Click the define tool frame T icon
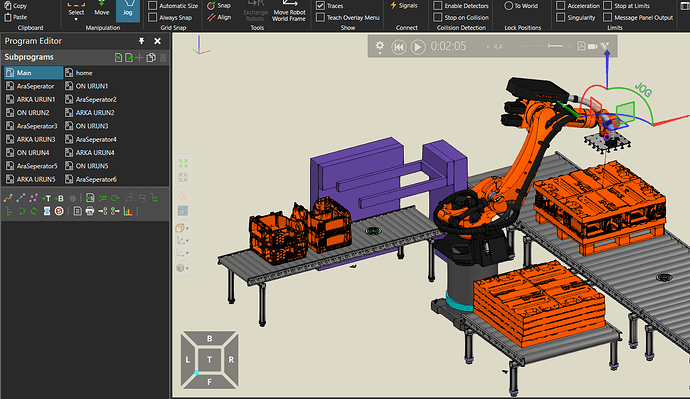The height and width of the screenshot is (399, 690). [x=46, y=198]
